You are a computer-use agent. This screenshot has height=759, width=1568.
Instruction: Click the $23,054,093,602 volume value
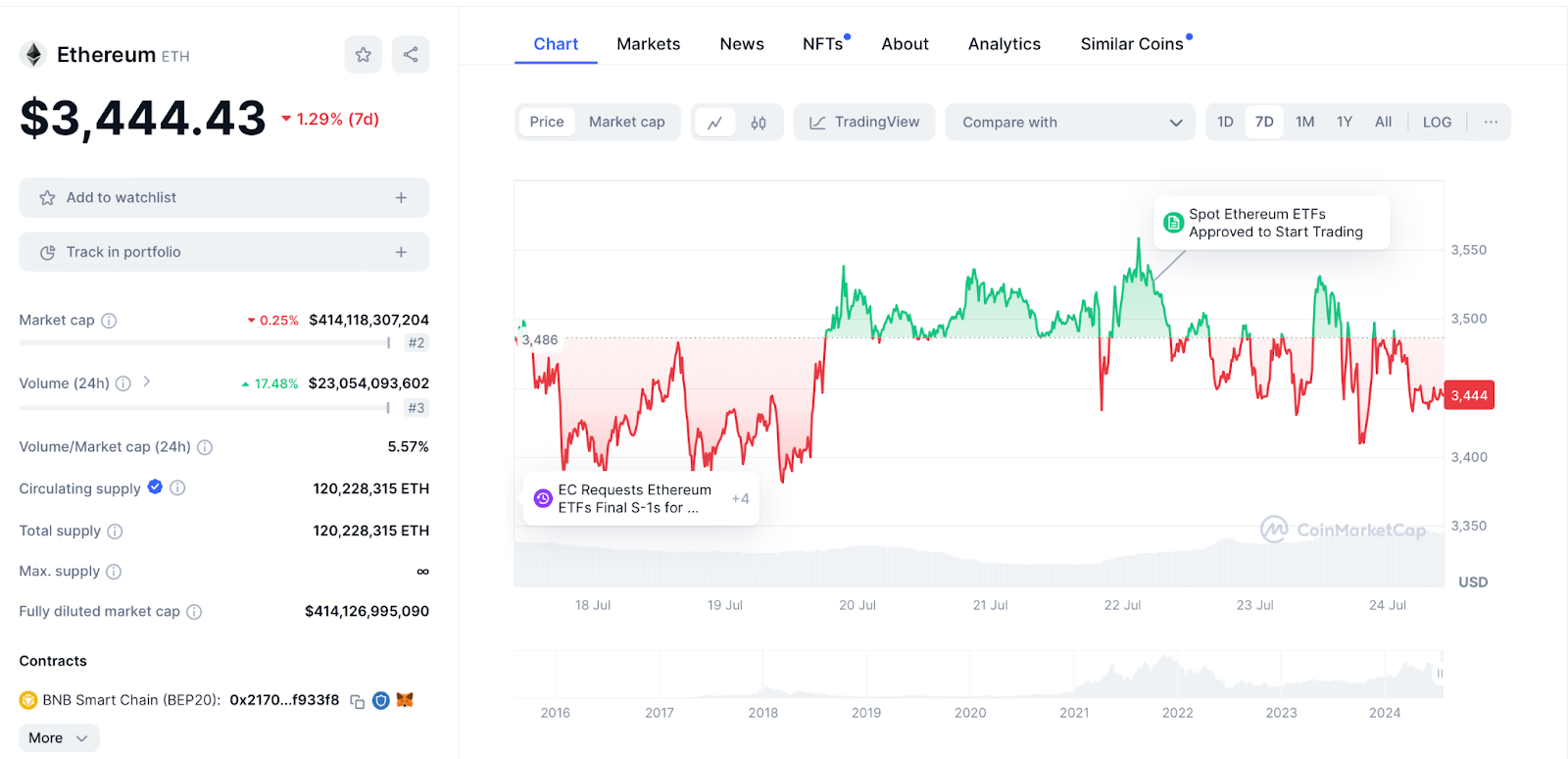(x=368, y=383)
